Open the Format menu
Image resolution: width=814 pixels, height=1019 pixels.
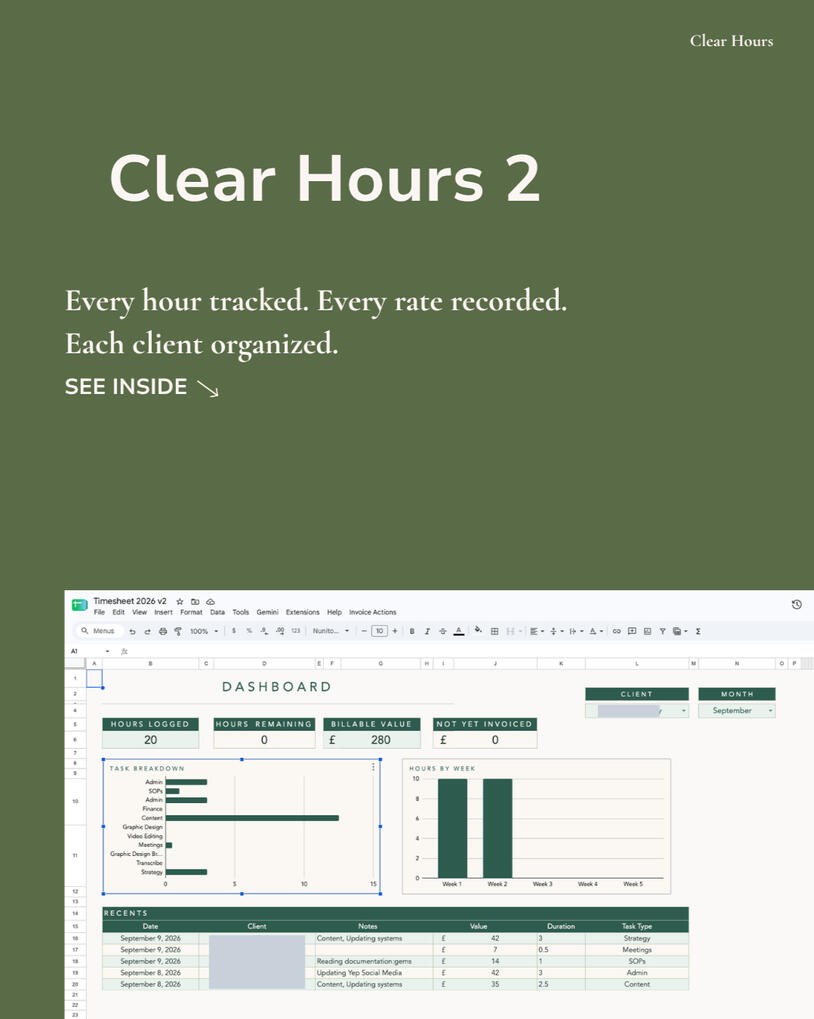click(x=191, y=612)
